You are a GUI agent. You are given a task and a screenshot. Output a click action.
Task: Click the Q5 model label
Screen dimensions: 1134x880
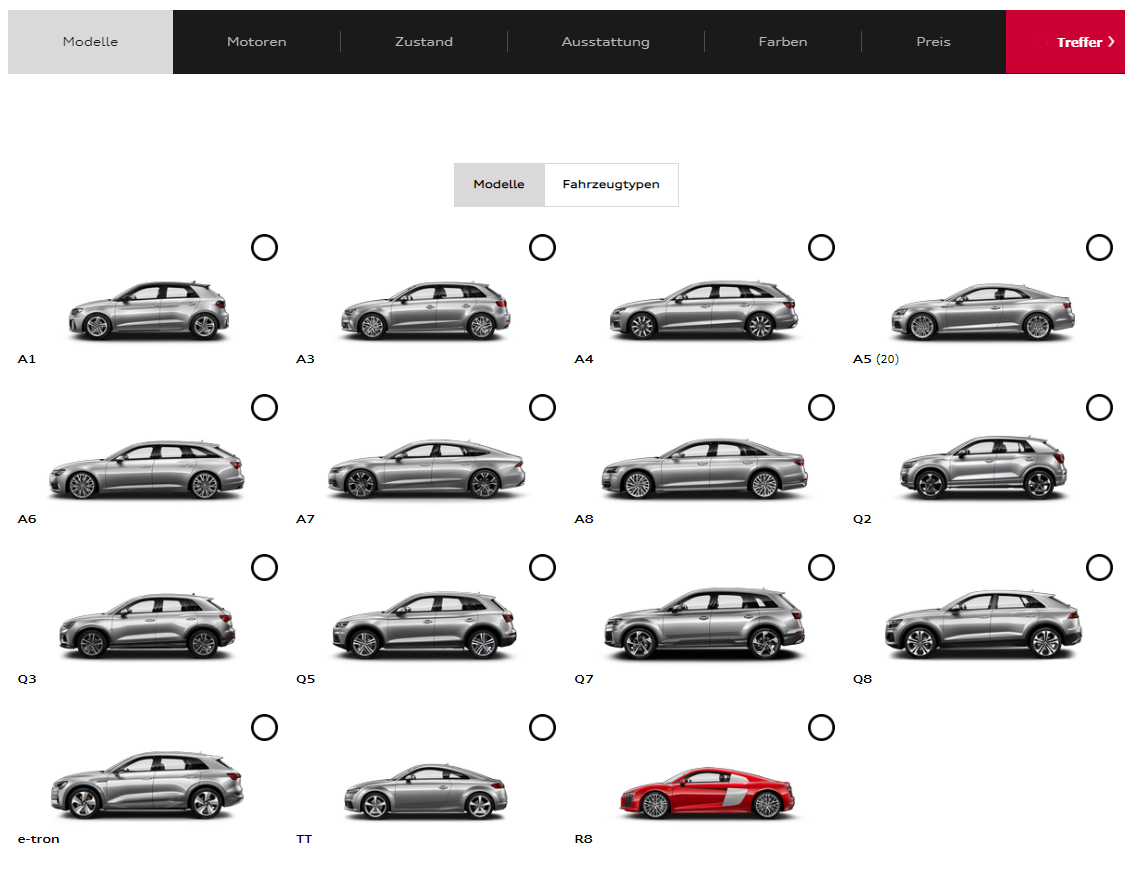tap(305, 679)
